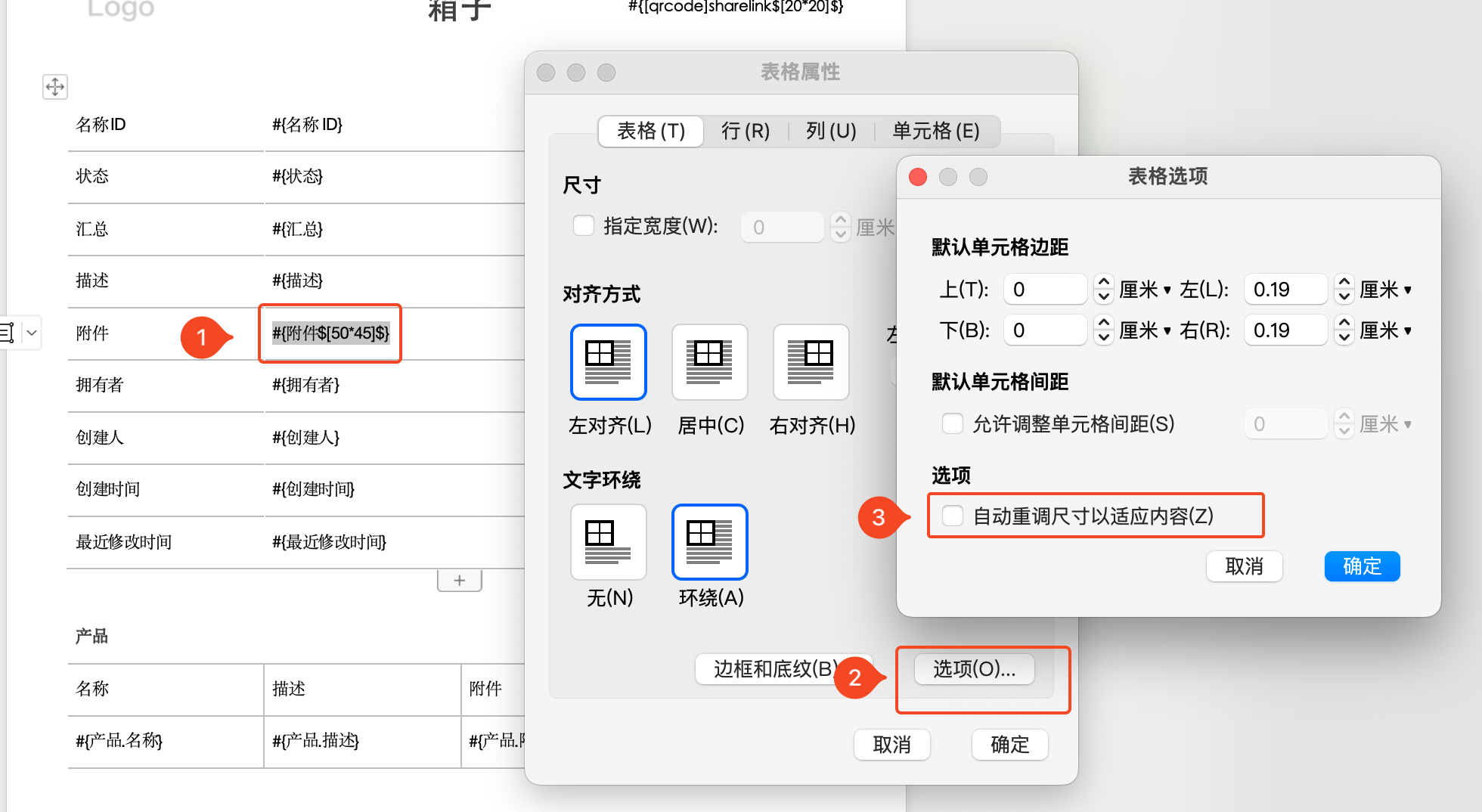Click the #{最近修改时间} placeholder cell
The height and width of the screenshot is (812, 1482).
(x=329, y=542)
